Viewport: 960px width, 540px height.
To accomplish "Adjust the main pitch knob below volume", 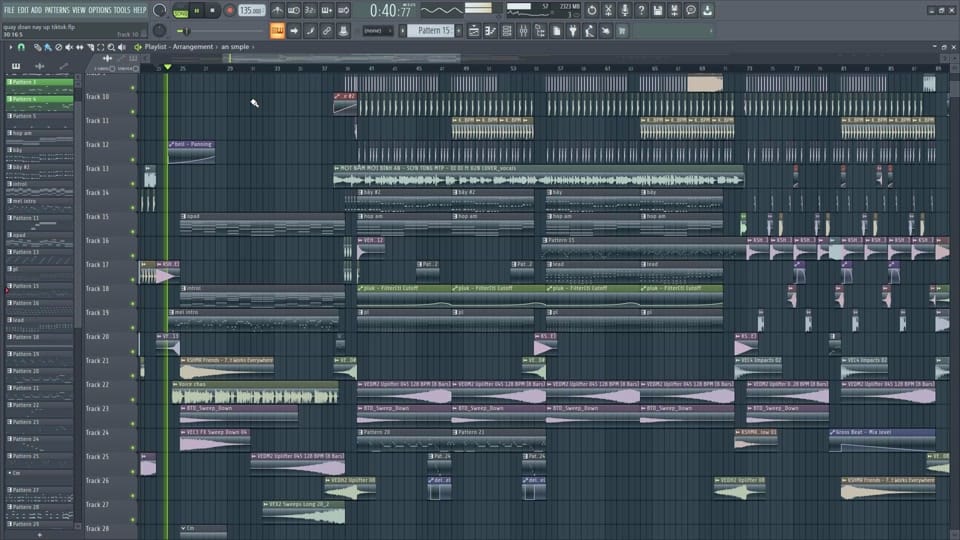I will [x=159, y=31].
